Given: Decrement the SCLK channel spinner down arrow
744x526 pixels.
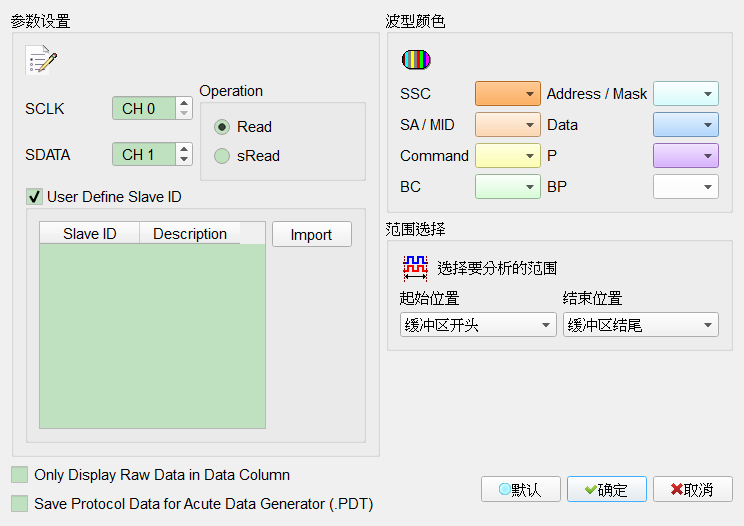Looking at the screenshot, I should [x=184, y=114].
